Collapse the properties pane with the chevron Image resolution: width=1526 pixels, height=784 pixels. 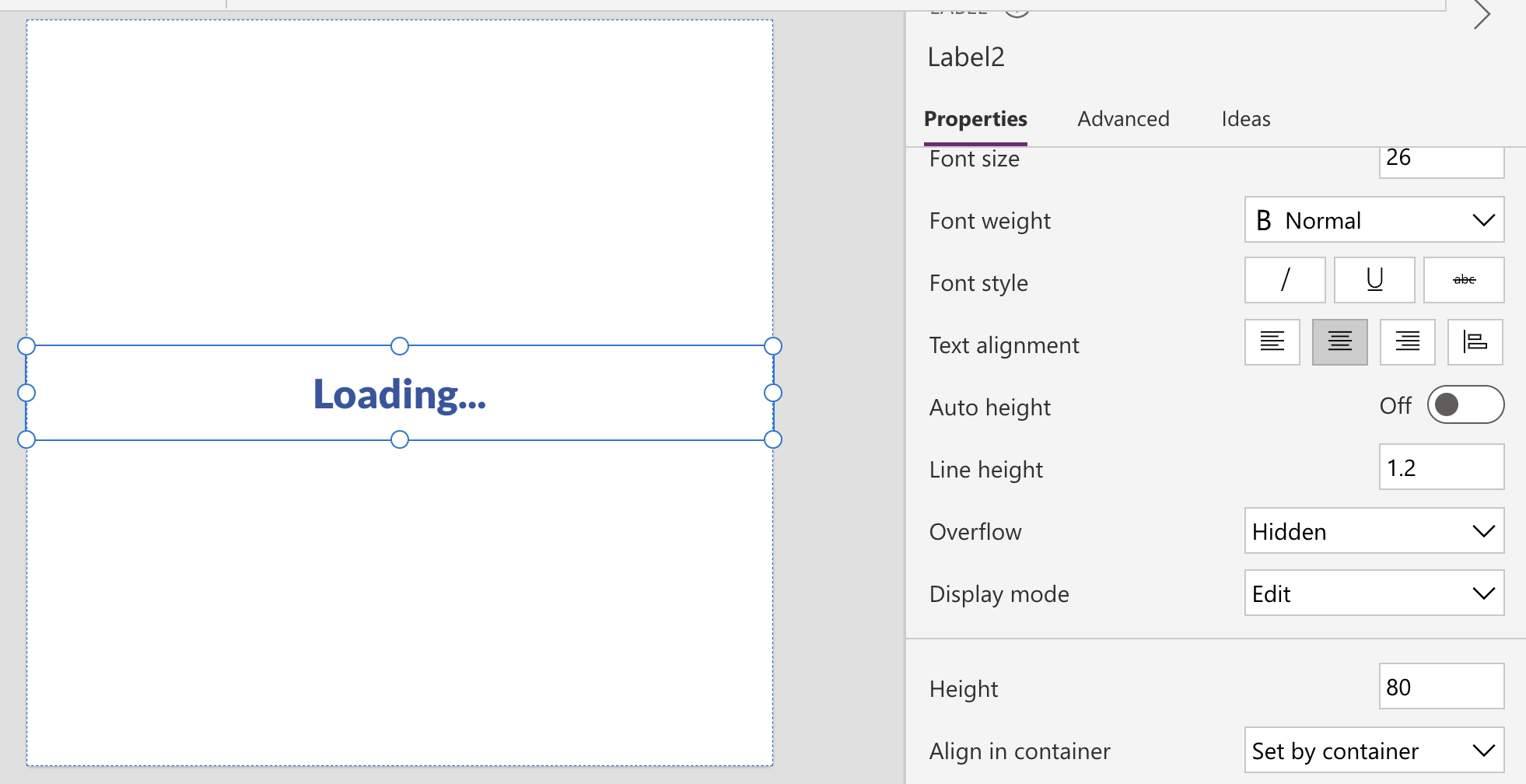point(1482,14)
